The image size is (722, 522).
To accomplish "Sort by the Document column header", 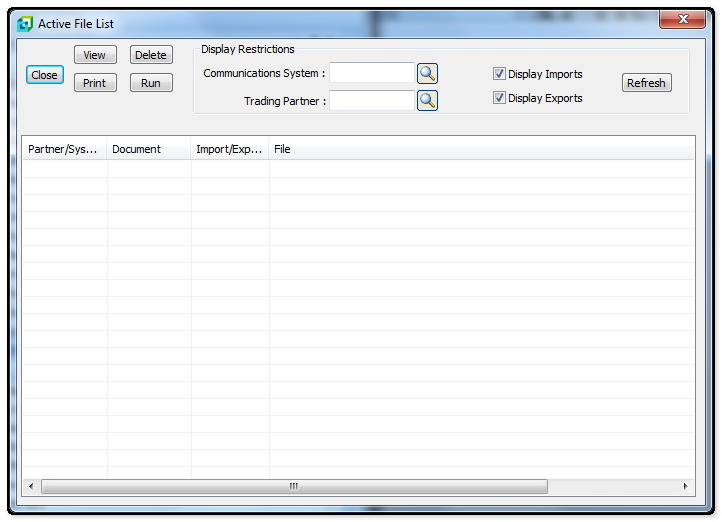I will point(148,149).
